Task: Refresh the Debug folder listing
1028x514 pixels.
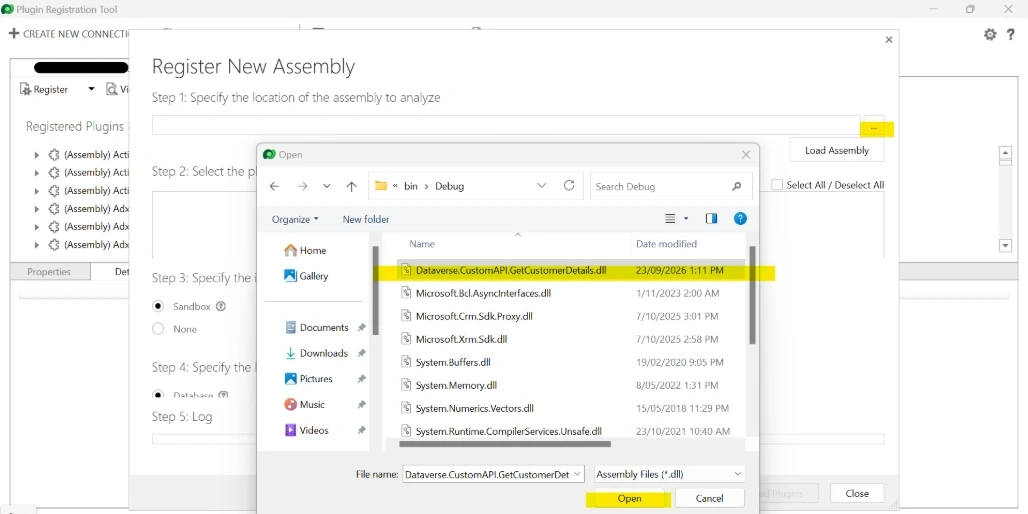Action: coord(569,186)
